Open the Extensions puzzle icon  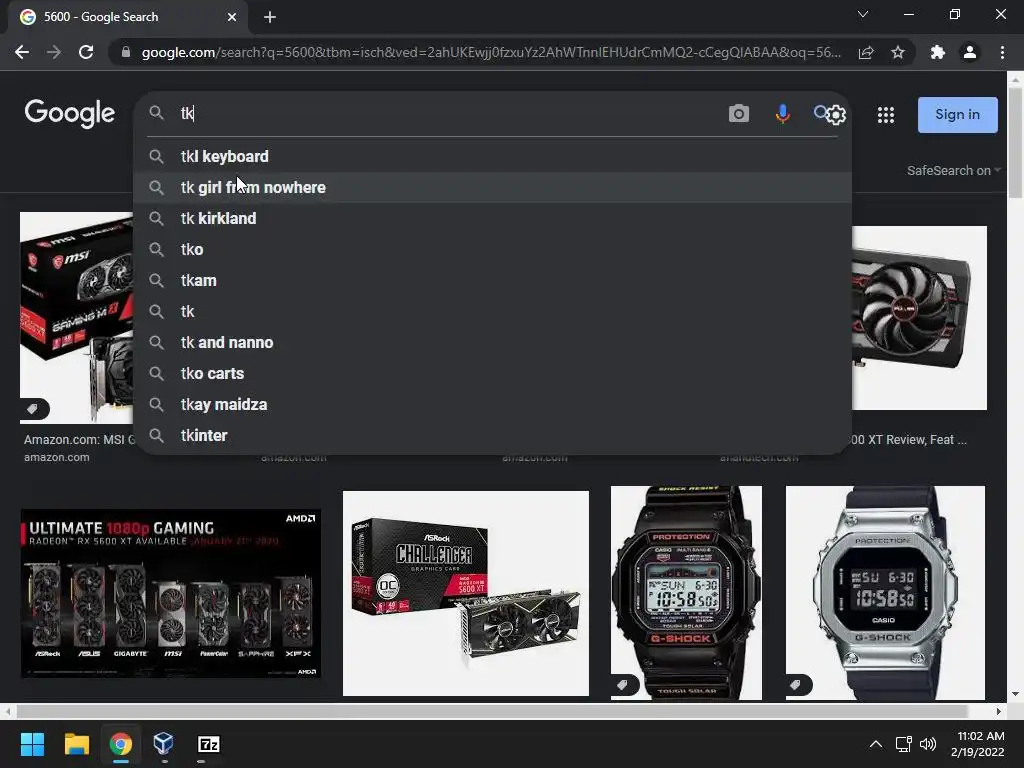[x=938, y=52]
